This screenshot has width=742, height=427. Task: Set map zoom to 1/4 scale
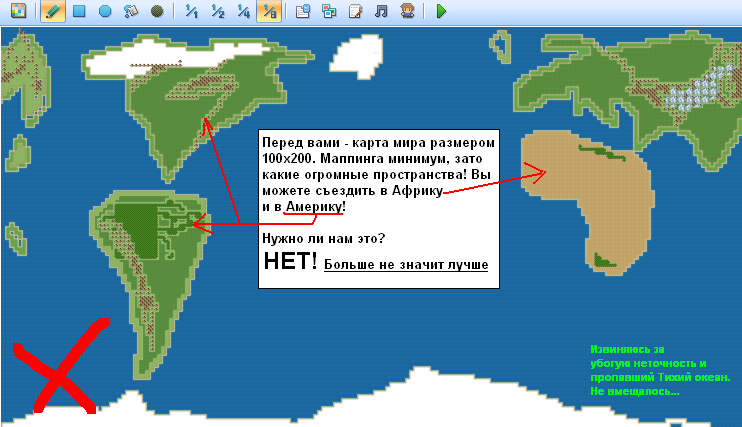(244, 12)
